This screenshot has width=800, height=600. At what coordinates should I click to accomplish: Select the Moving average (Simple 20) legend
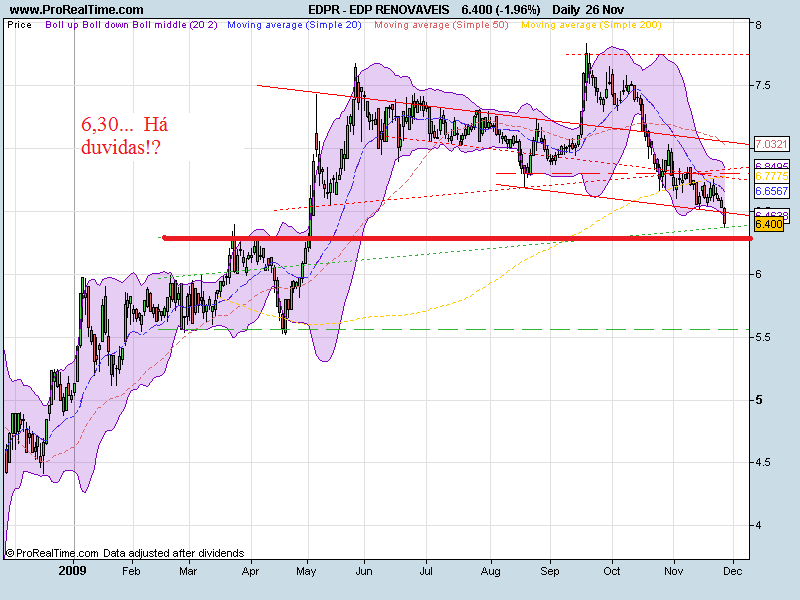[294, 25]
